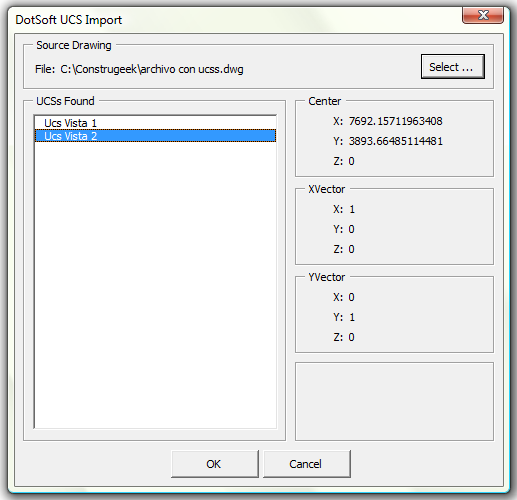Click YVector Z value 0
Viewport: 517px width, 500px height.
click(351, 337)
